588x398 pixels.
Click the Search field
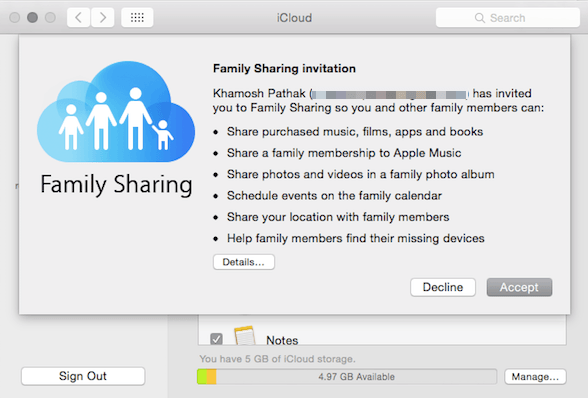pos(508,18)
